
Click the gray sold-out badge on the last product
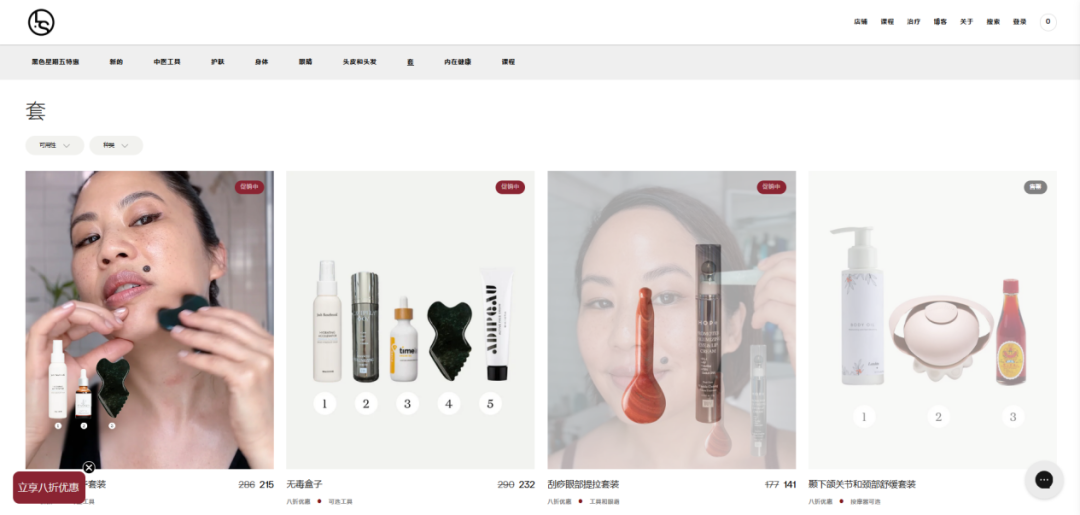tap(1035, 187)
